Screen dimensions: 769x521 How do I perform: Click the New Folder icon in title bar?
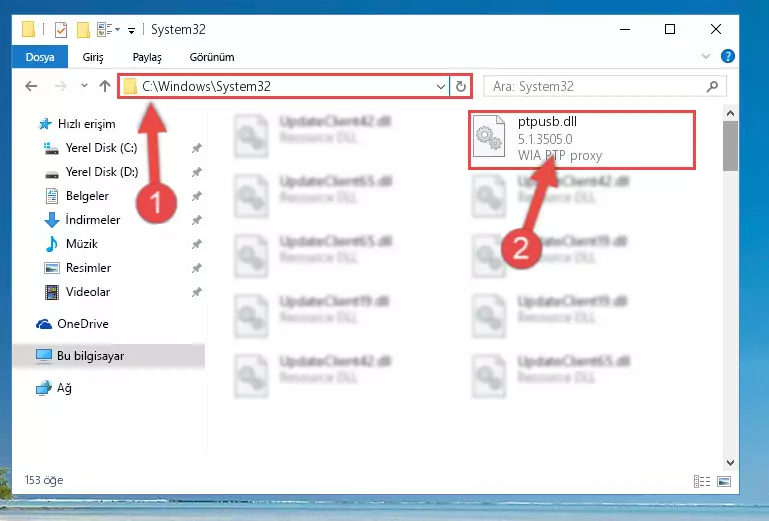(x=83, y=30)
